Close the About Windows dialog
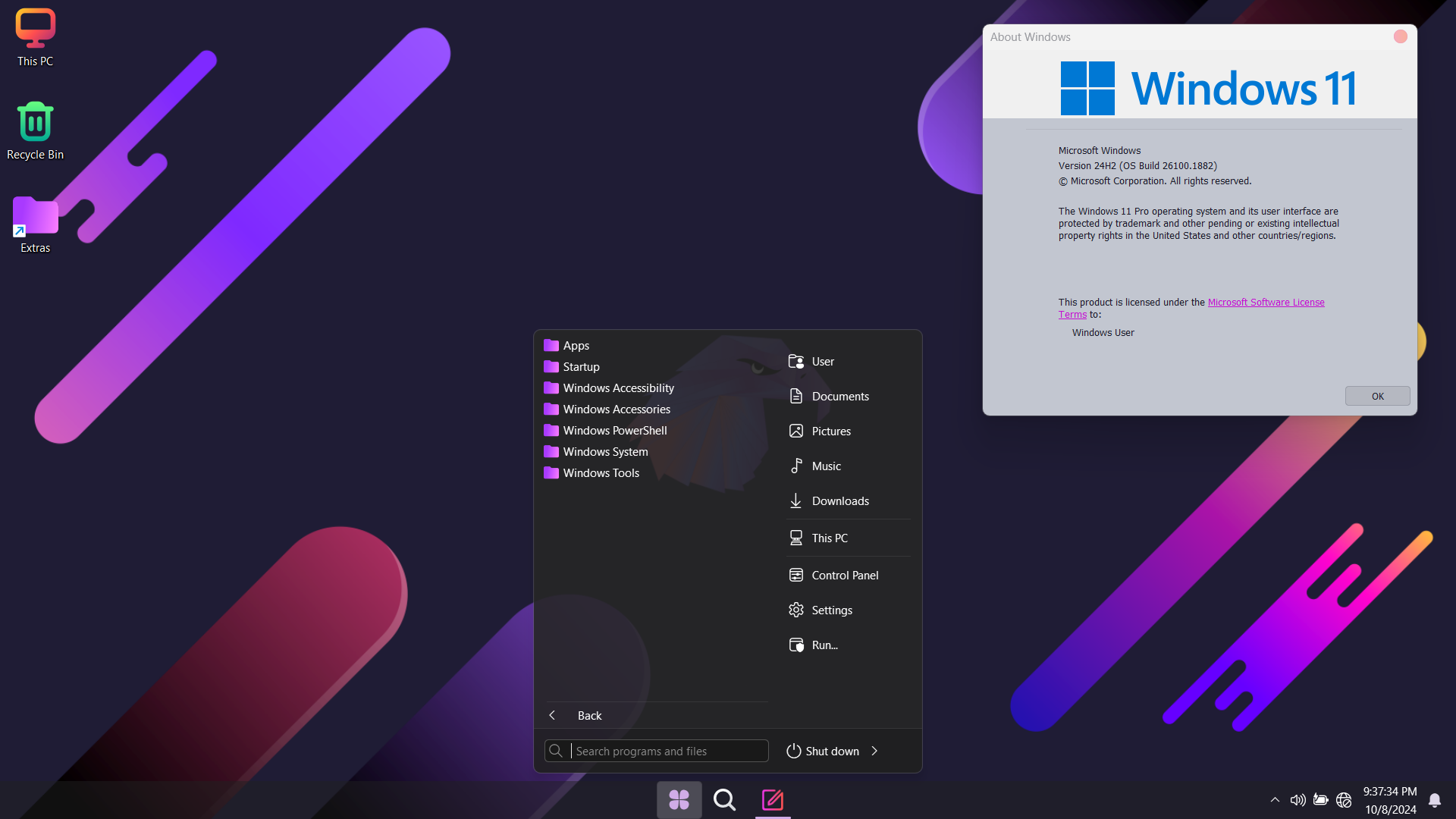The height and width of the screenshot is (819, 1456). [1401, 36]
